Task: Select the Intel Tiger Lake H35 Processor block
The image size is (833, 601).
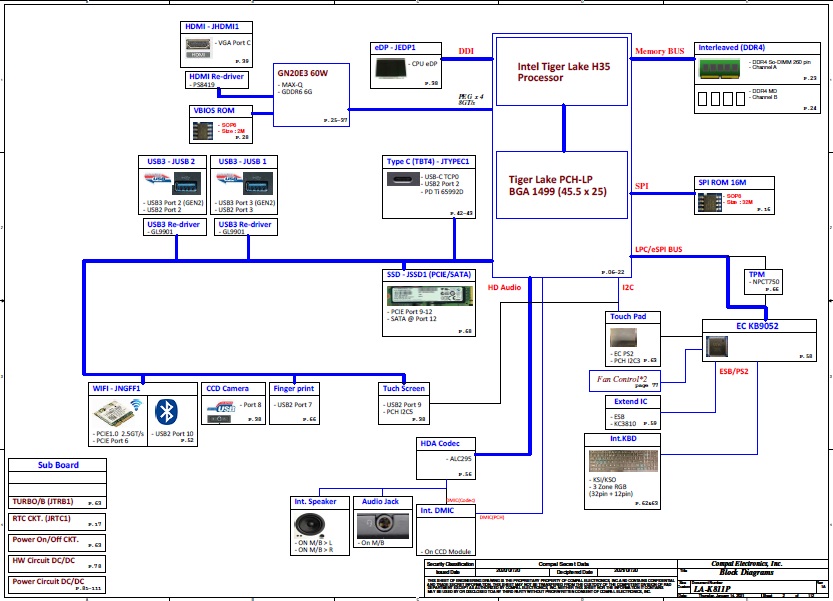Action: coord(562,71)
